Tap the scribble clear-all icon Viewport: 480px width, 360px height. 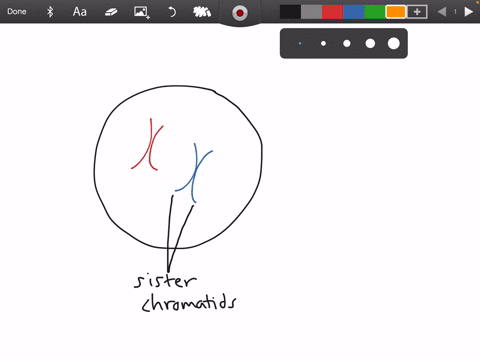(x=202, y=12)
